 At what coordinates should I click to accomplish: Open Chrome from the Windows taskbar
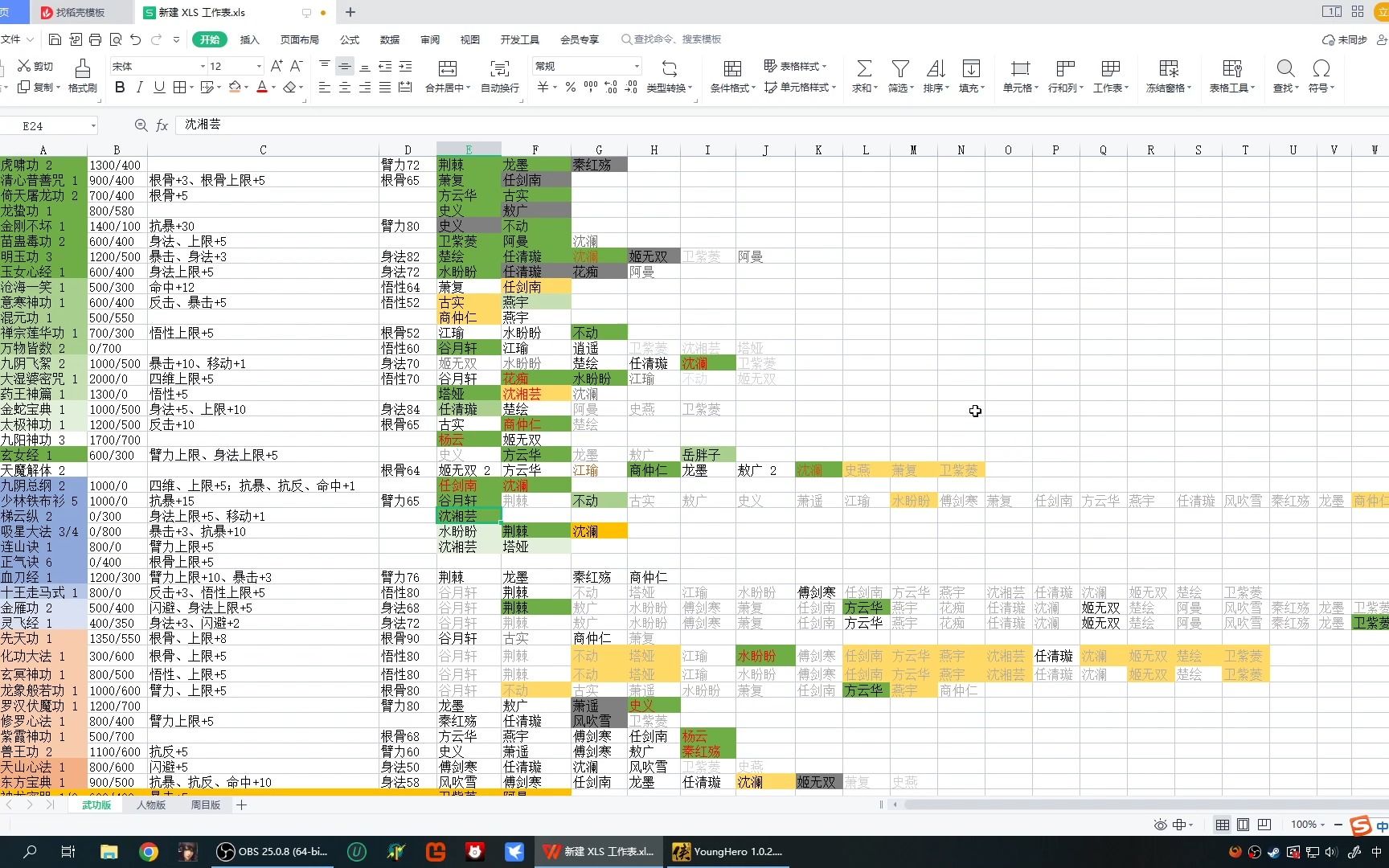click(x=149, y=852)
